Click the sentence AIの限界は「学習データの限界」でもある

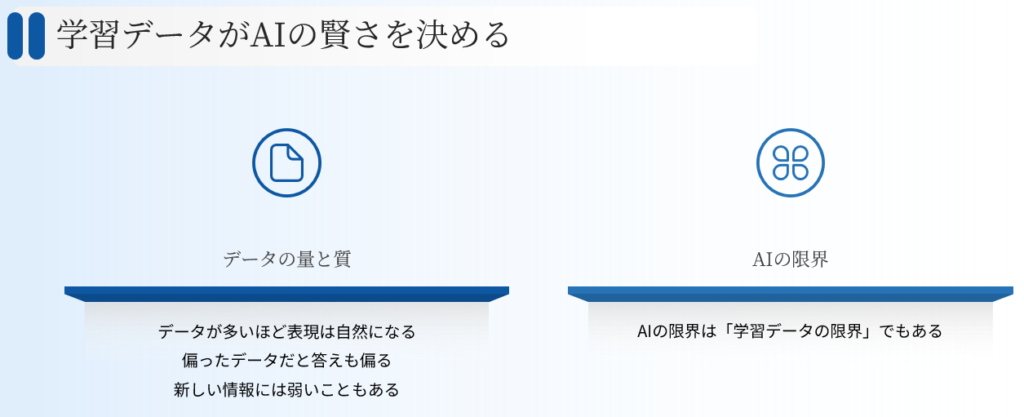point(790,331)
